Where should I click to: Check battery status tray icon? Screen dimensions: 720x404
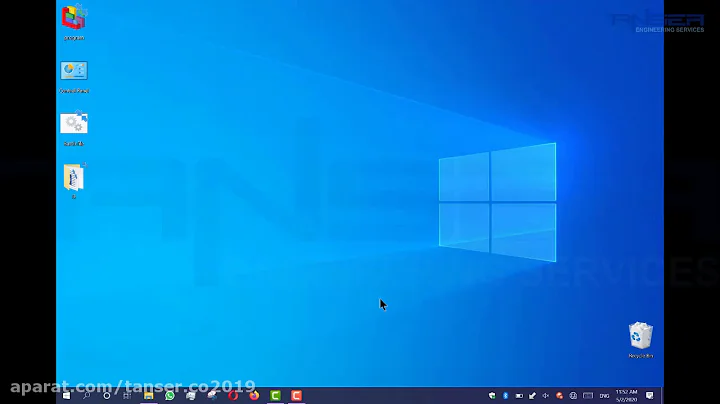click(519, 396)
